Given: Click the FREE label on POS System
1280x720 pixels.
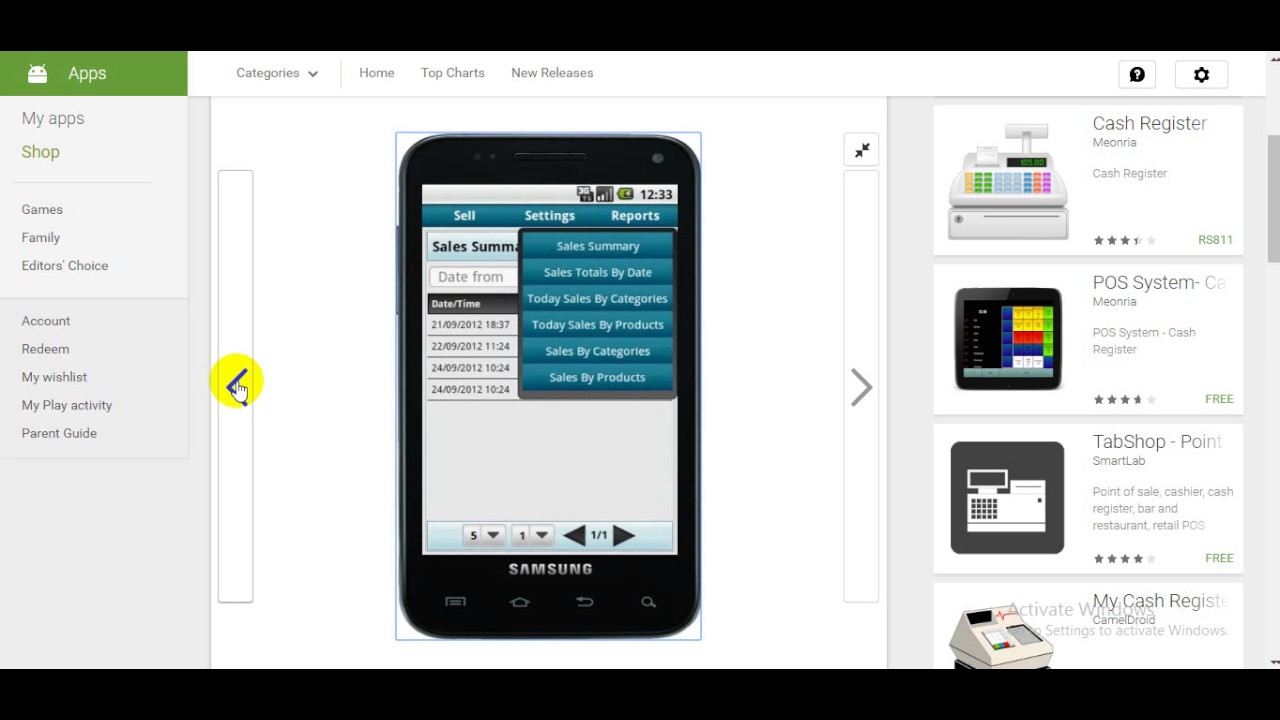Looking at the screenshot, I should click(1219, 399).
